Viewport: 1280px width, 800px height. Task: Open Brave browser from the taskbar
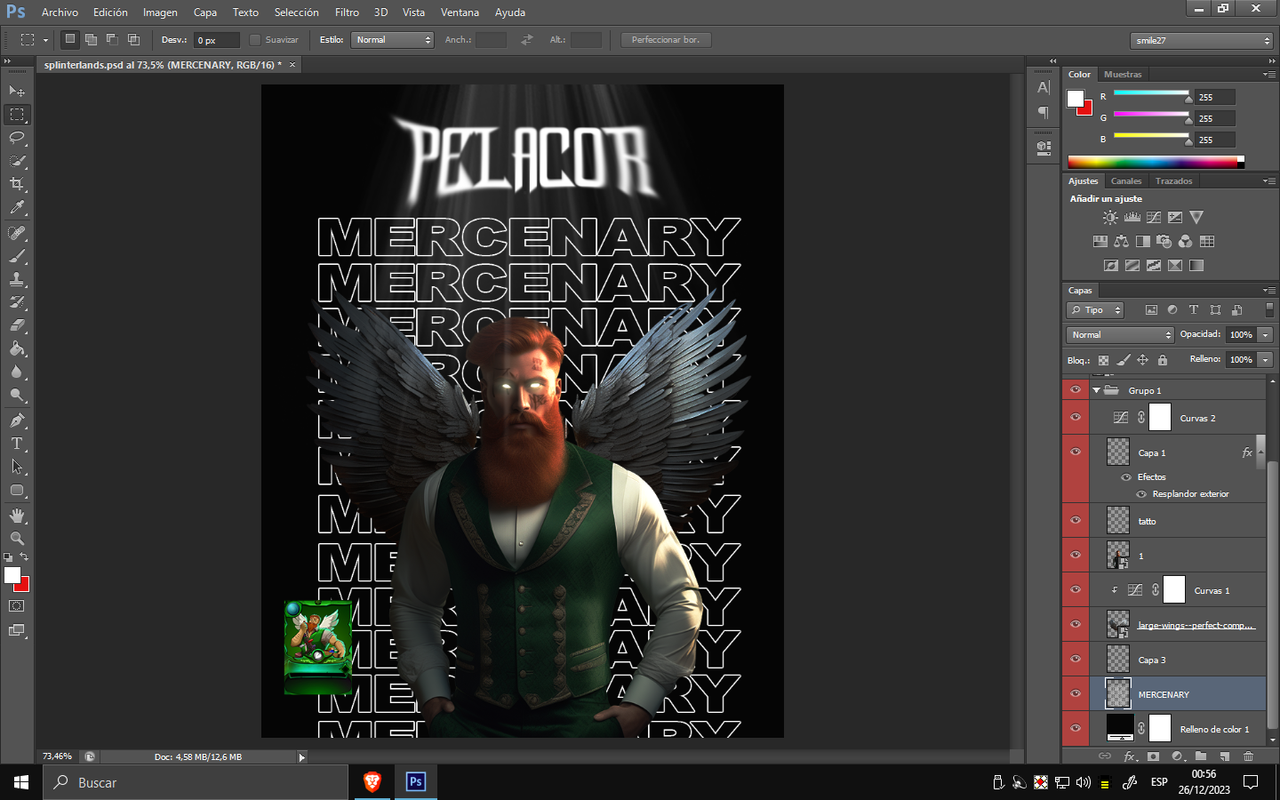(x=371, y=782)
